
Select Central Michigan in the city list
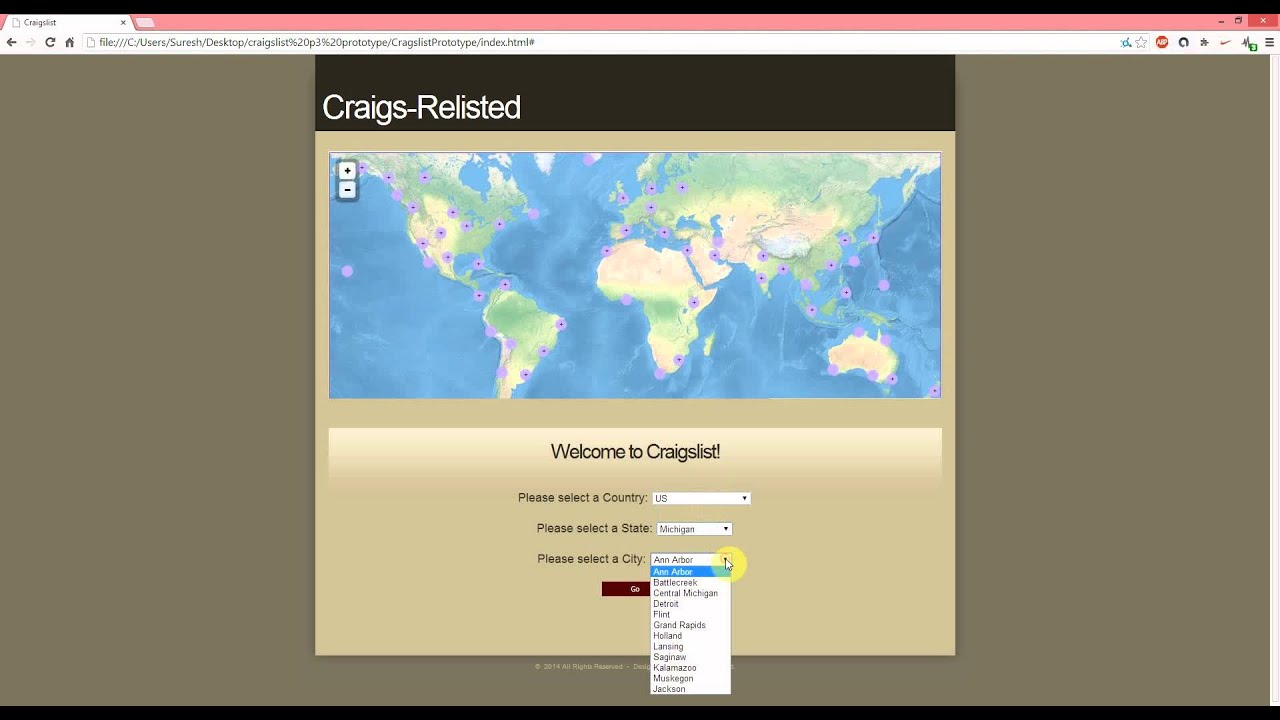click(x=690, y=593)
